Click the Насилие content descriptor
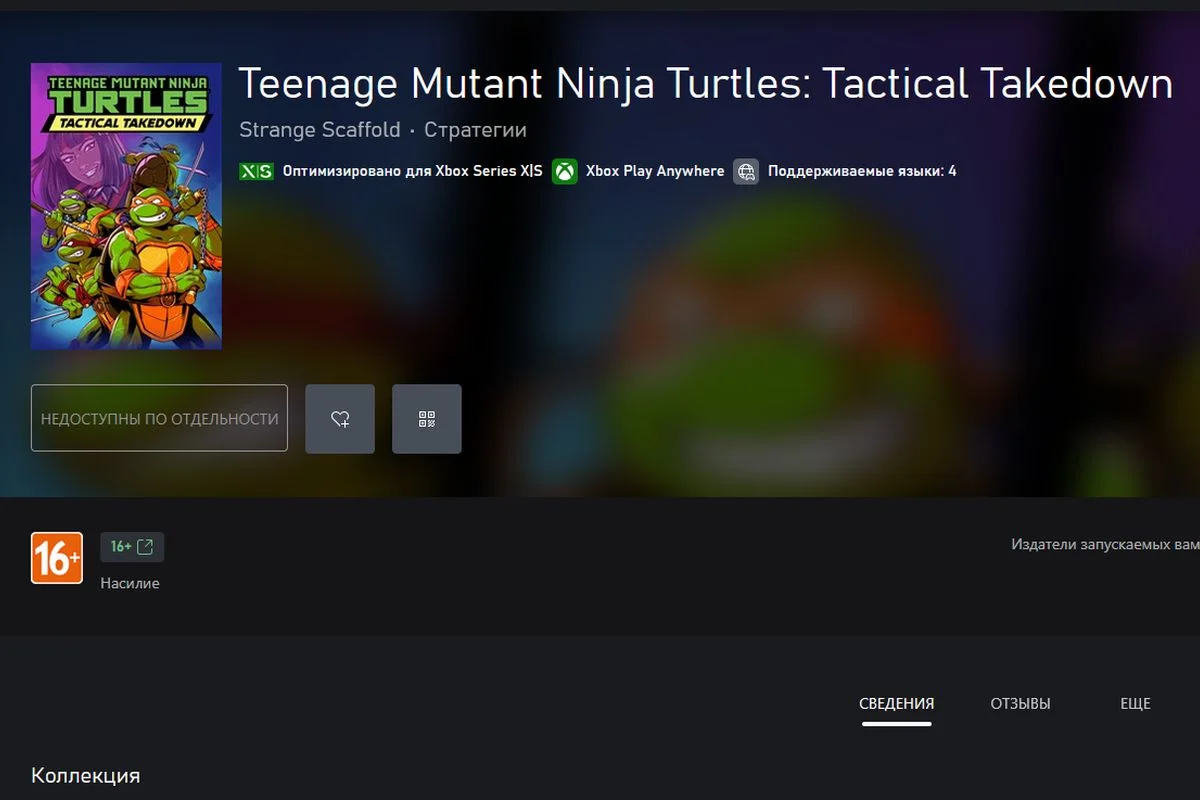The width and height of the screenshot is (1200, 800). coord(130,583)
